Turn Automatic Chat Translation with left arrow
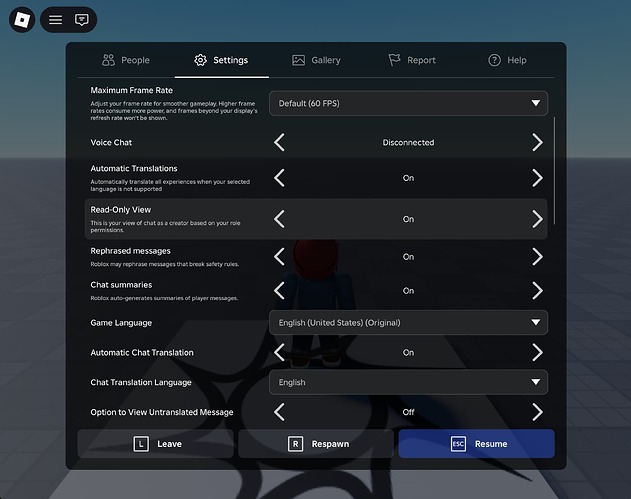631x499 pixels. pos(279,353)
